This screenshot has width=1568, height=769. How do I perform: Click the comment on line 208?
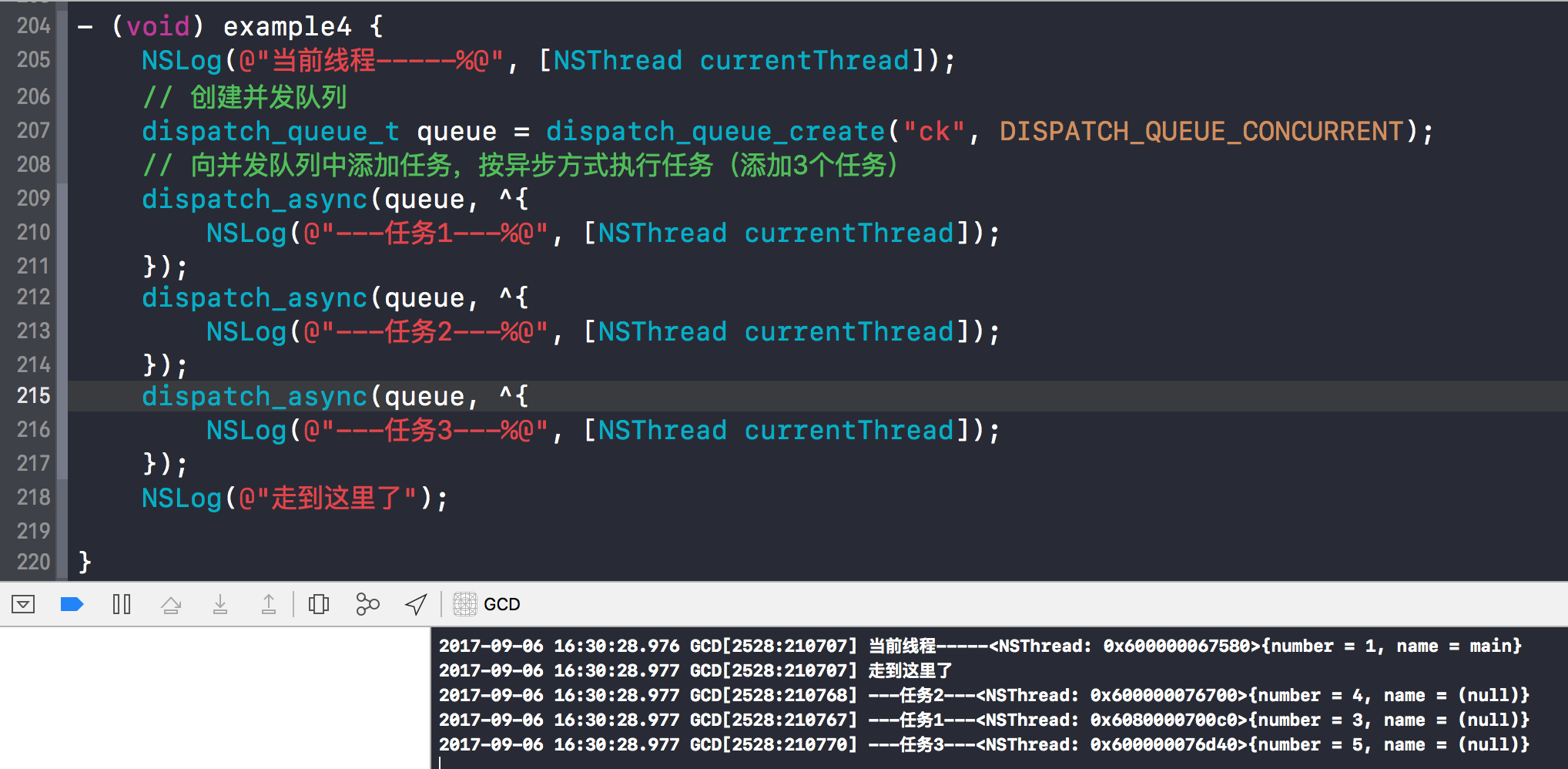521,165
